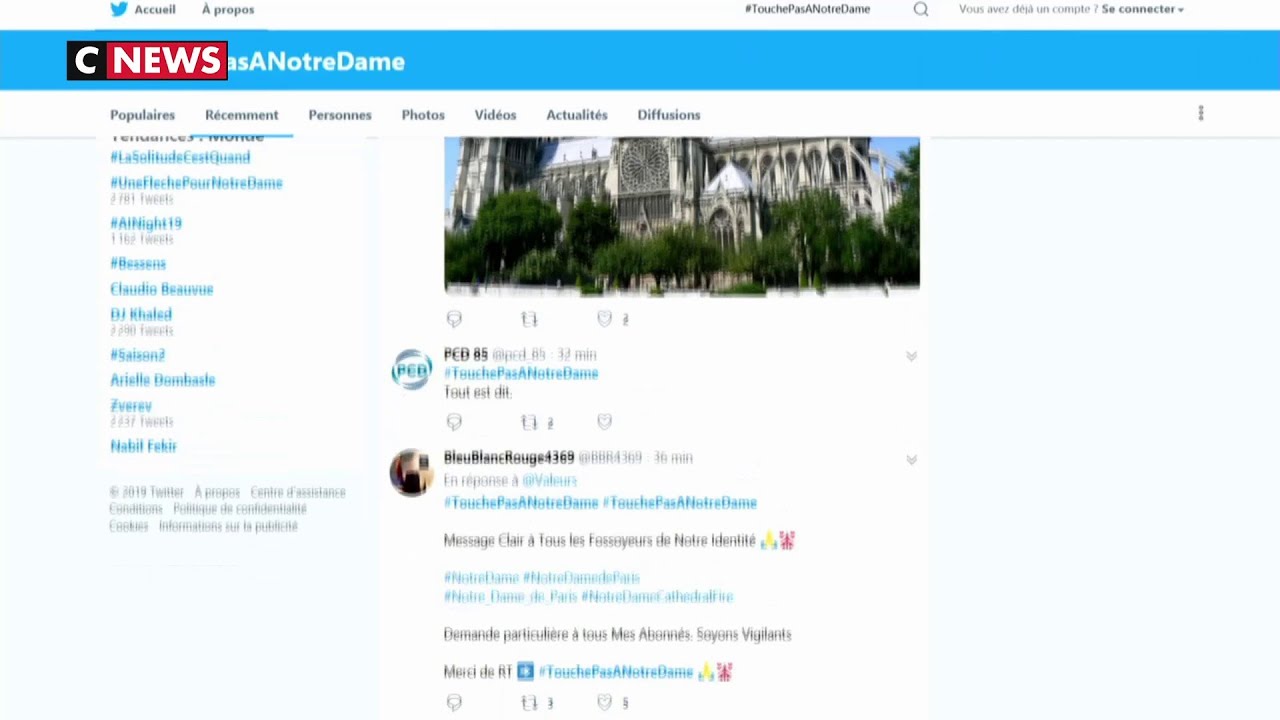Click BleuBlancRouge4369's profile avatar
This screenshot has width=1280, height=720.
point(411,473)
